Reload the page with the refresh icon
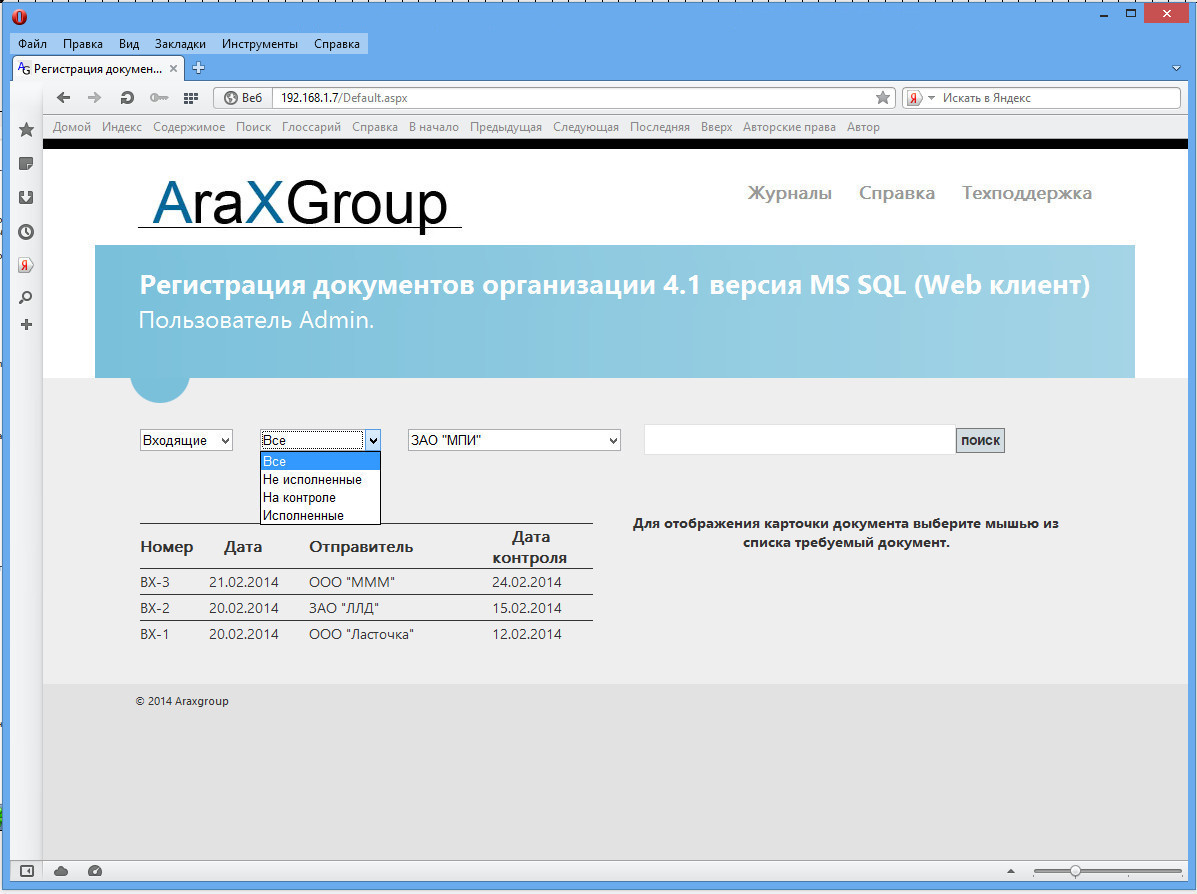The width and height of the screenshot is (1197, 894). click(127, 98)
